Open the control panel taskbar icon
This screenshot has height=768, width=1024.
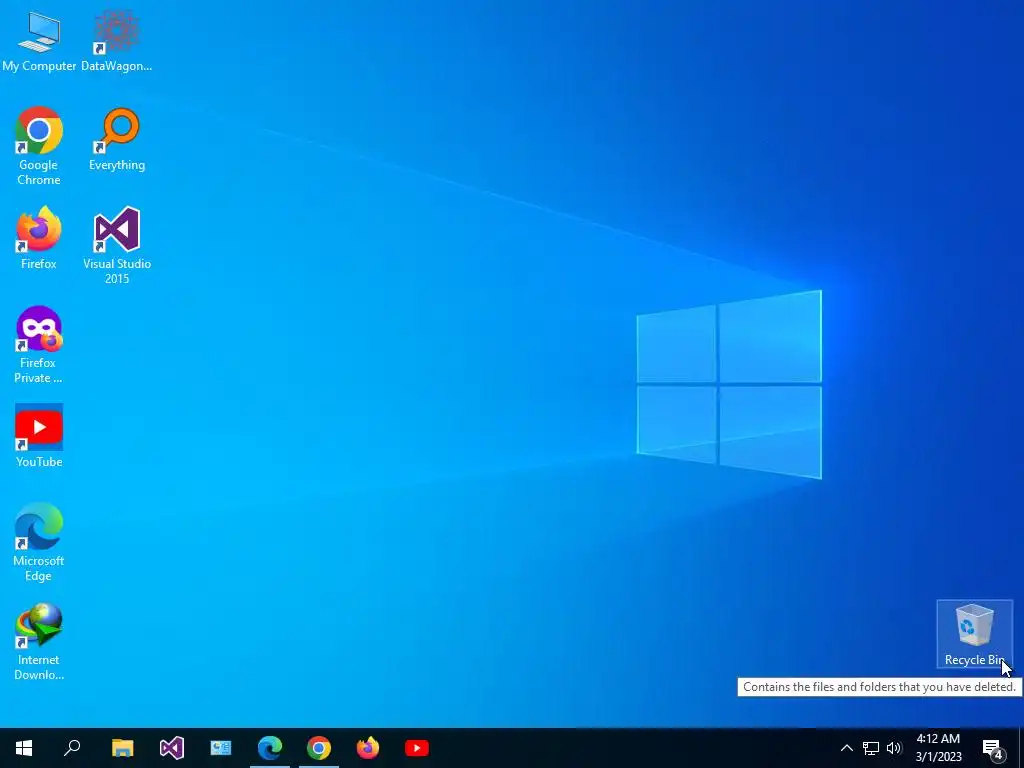coord(221,748)
